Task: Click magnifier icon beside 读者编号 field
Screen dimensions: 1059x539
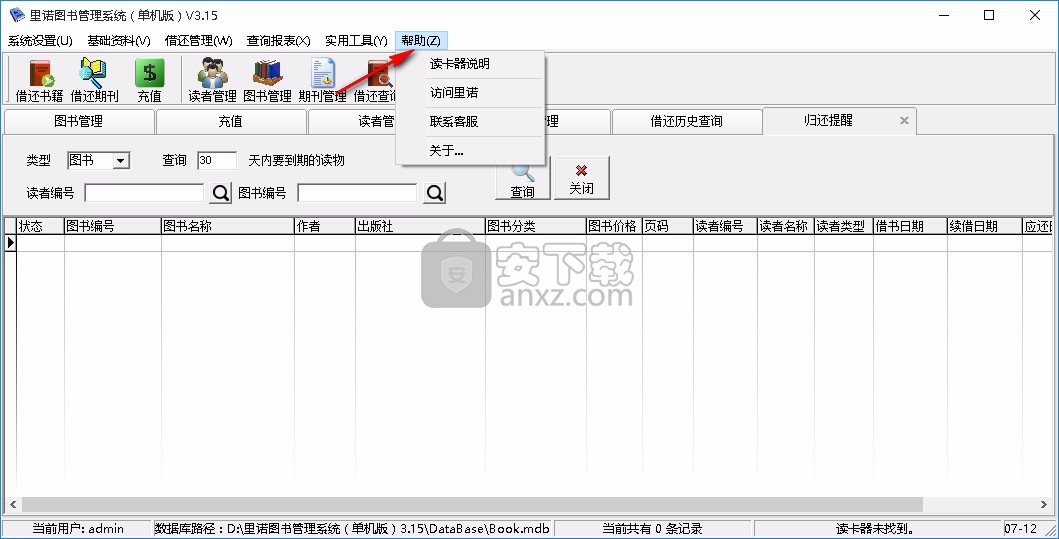Action: 221,193
